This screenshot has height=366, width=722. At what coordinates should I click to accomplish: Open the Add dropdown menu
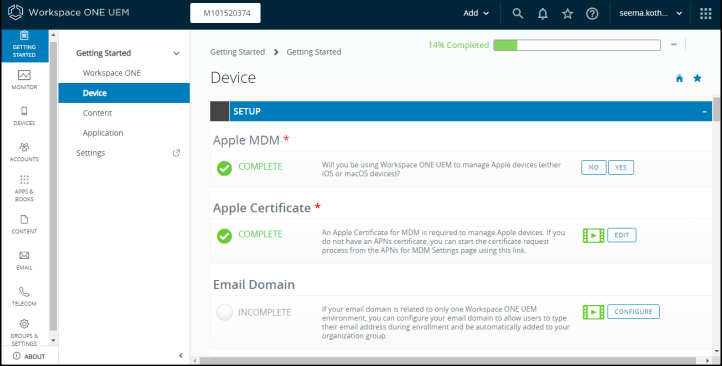(476, 13)
